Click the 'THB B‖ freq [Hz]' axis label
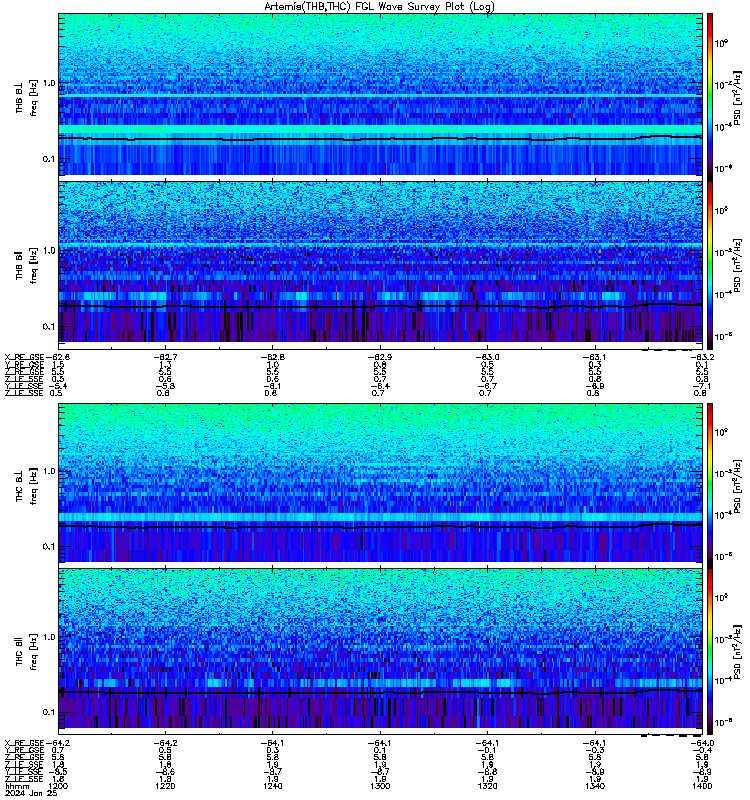This screenshot has height=800, width=750. [x=27, y=265]
